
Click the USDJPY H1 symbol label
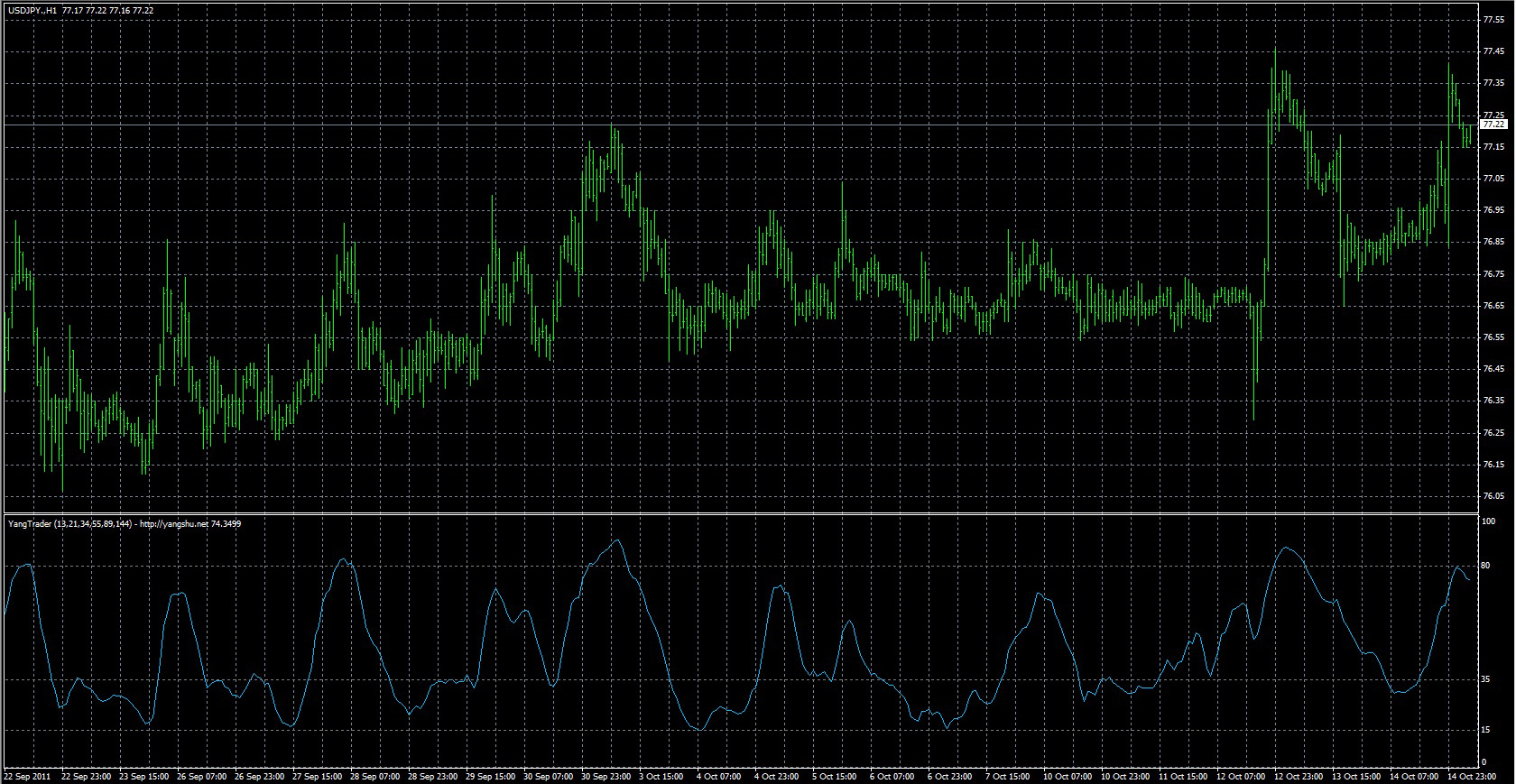[32, 10]
